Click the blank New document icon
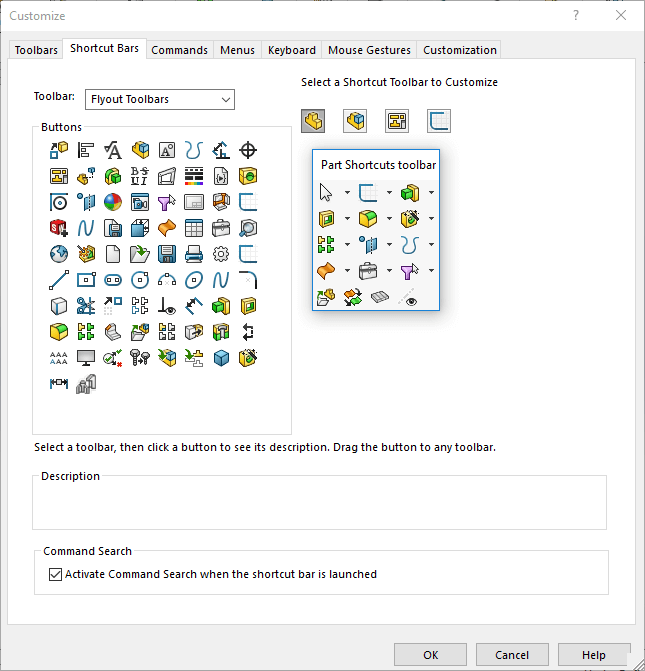645x671 pixels. coord(113,254)
